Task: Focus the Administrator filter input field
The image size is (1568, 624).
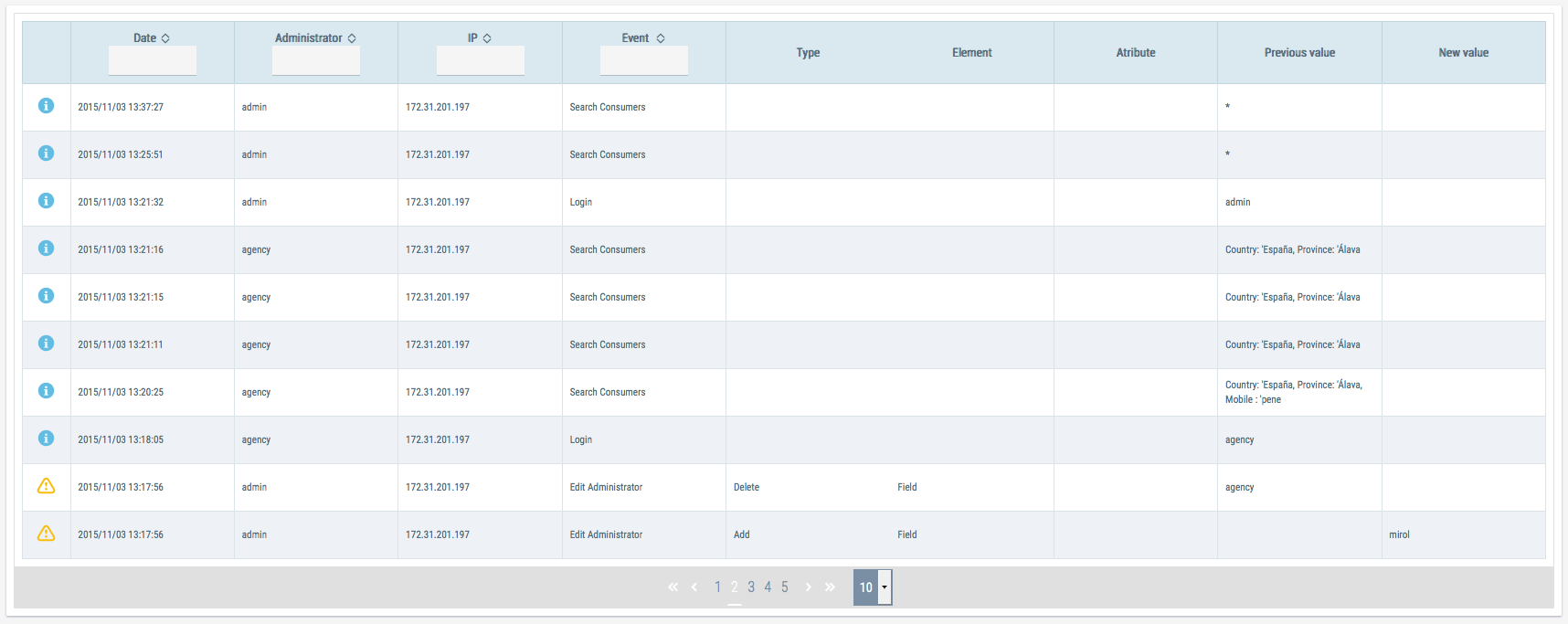Action: (316, 61)
